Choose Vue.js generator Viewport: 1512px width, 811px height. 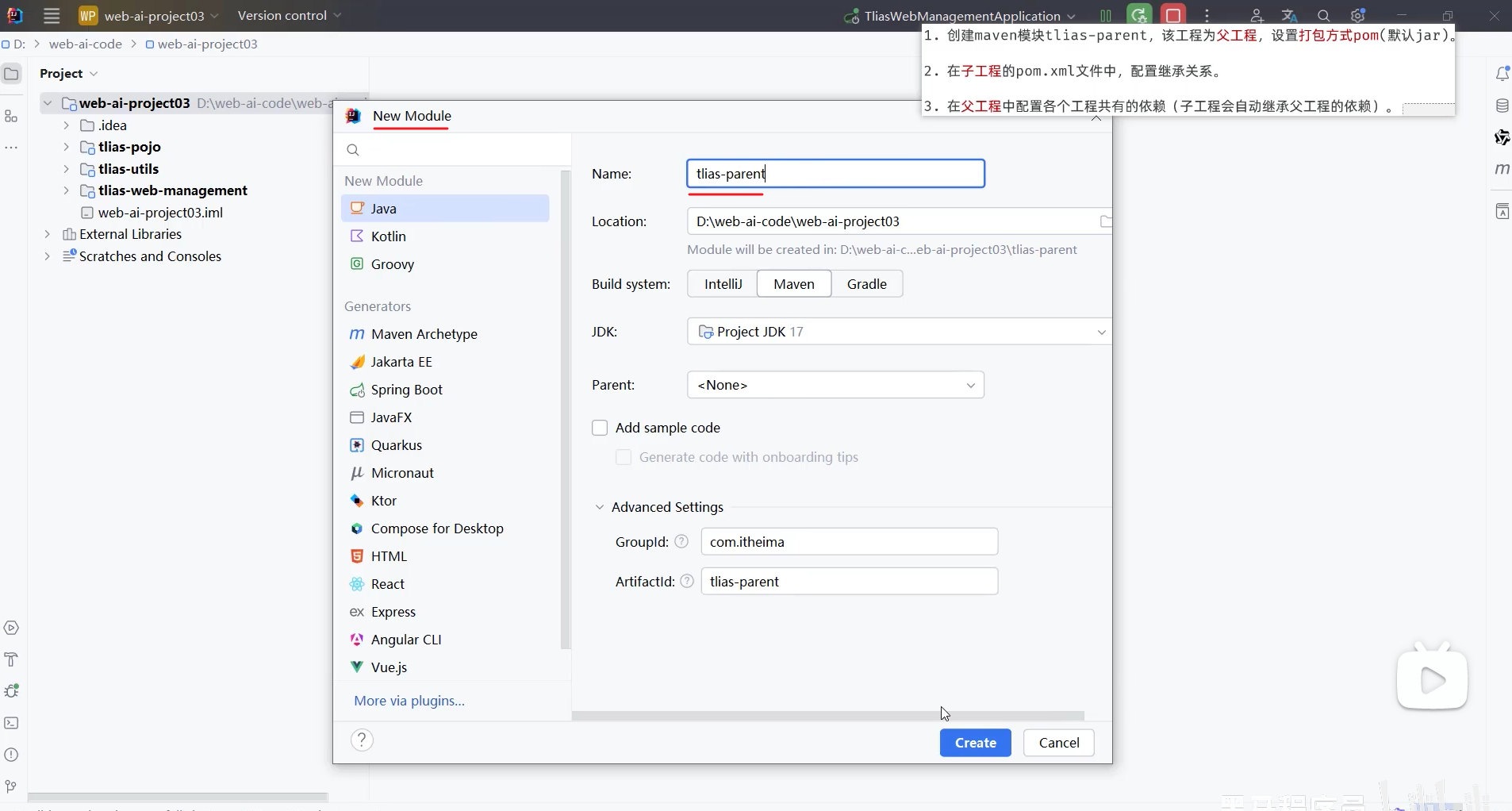[x=445, y=667]
